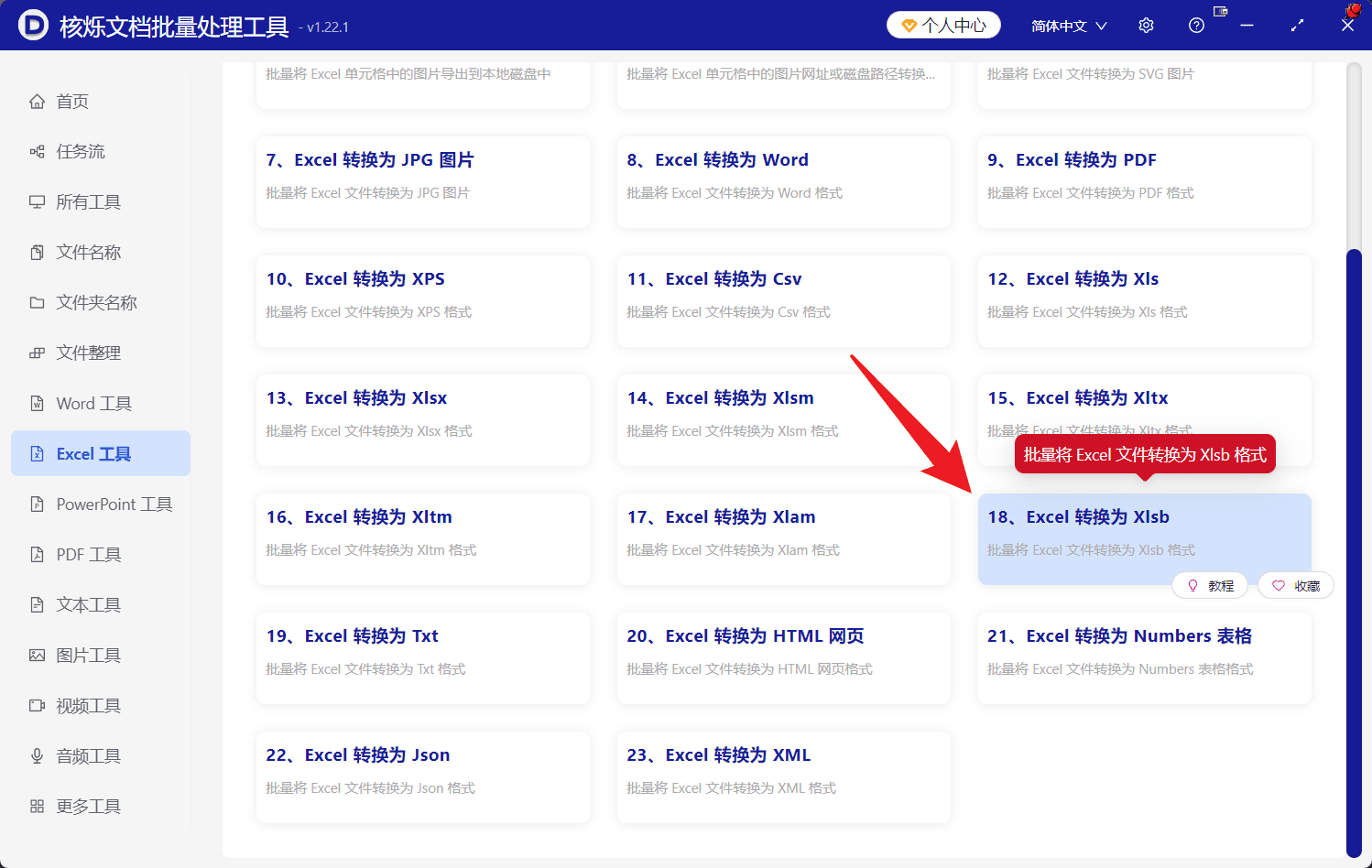Click the Excel 转换为 Xlsx title
This screenshot has width=1372, height=868.
pos(356,398)
